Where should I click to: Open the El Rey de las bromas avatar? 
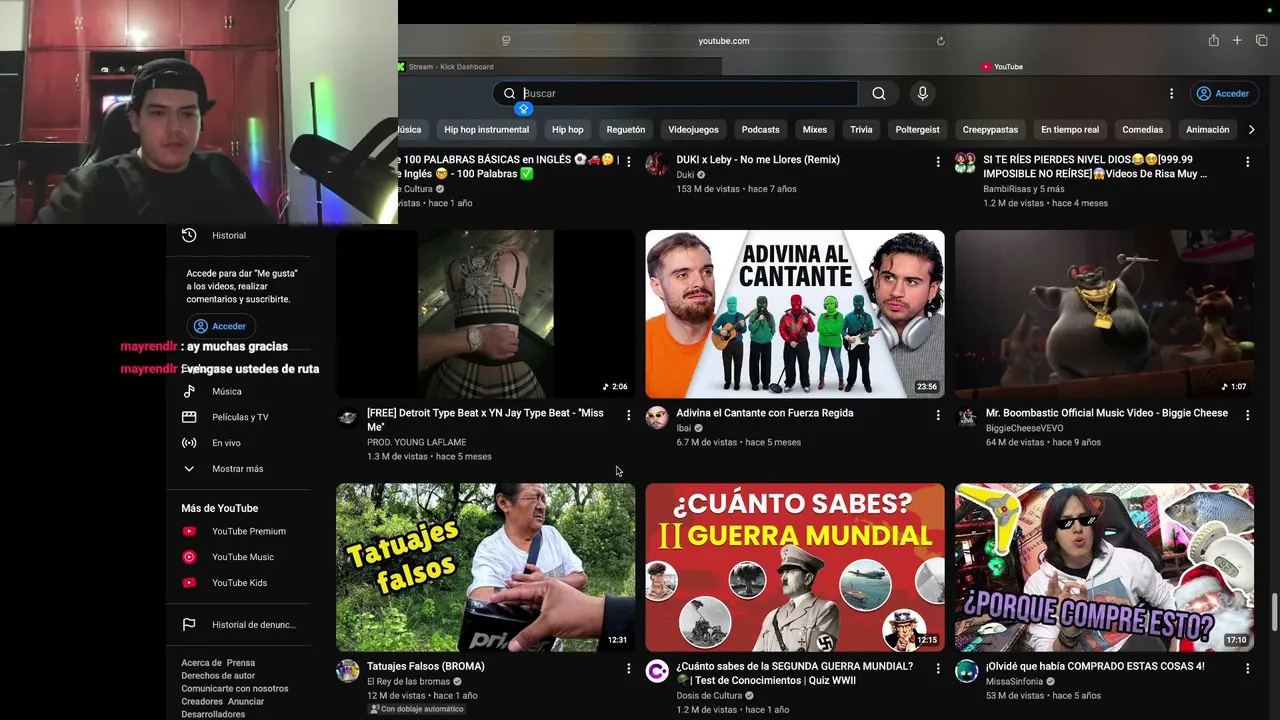[x=347, y=670]
